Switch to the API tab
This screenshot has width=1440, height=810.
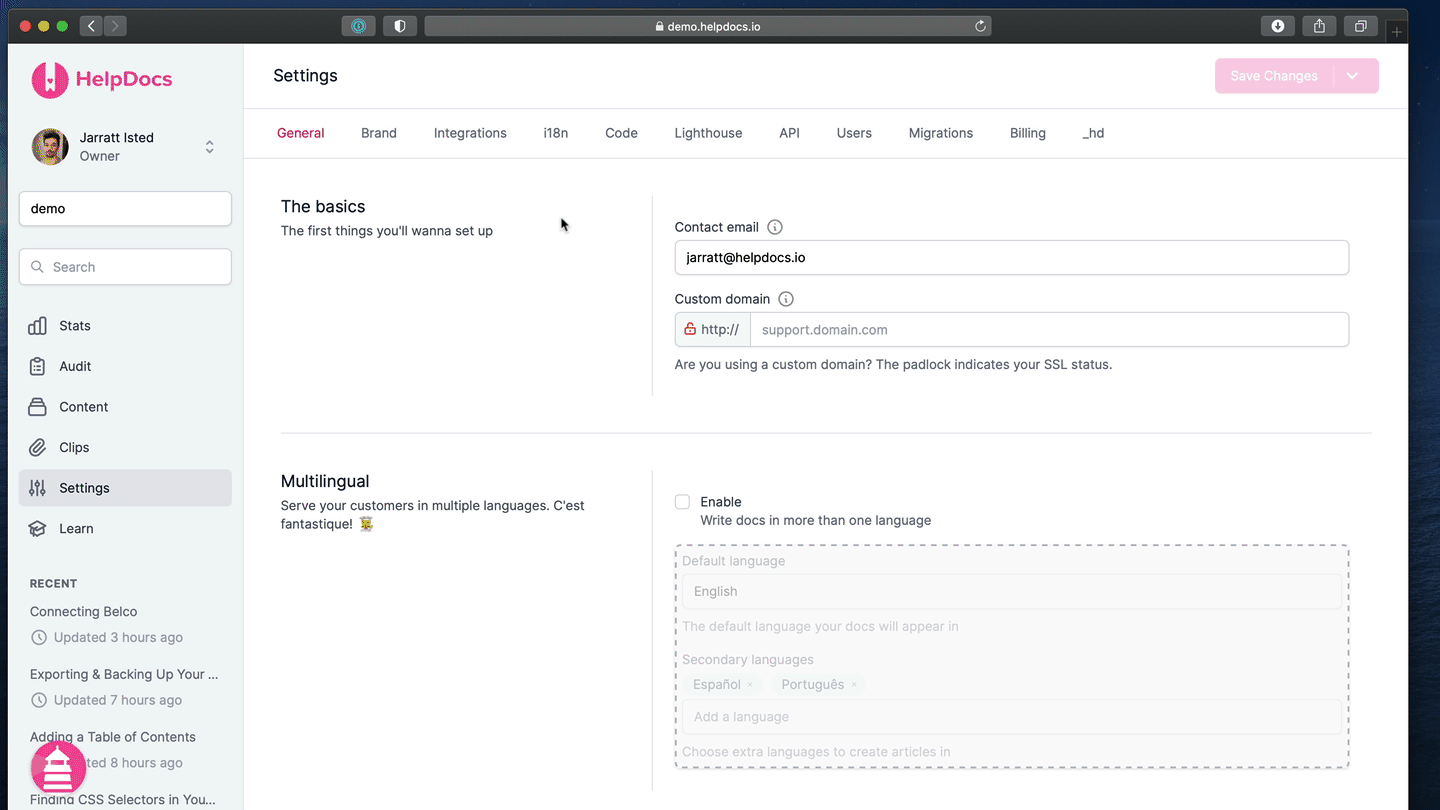[790, 133]
